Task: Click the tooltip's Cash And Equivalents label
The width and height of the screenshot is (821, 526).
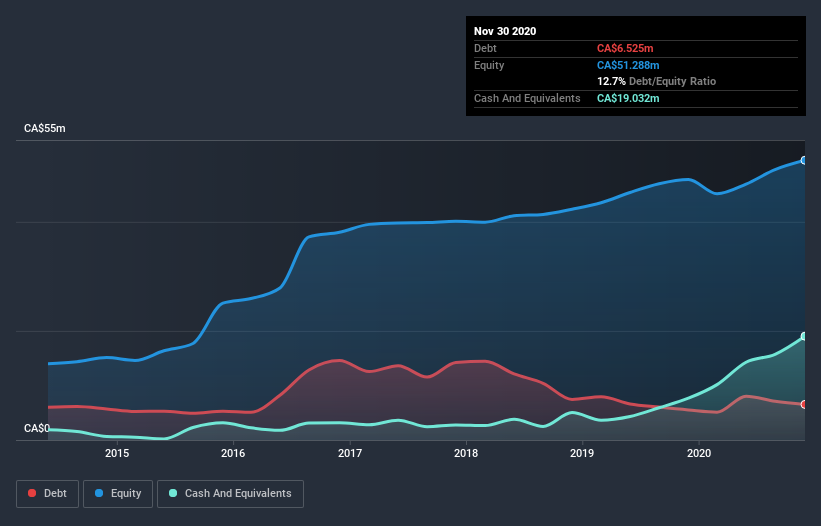Action: point(527,98)
